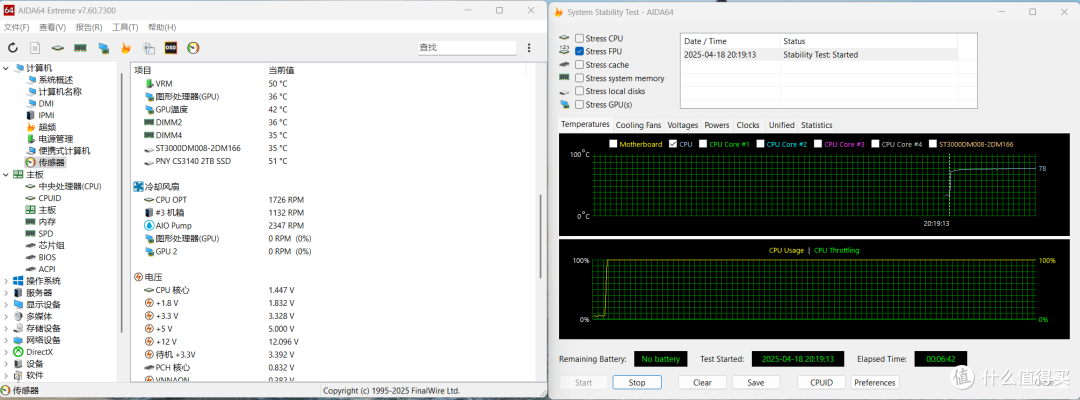Select 内存 memory tree item
The height and width of the screenshot is (400, 1080).
(48, 222)
